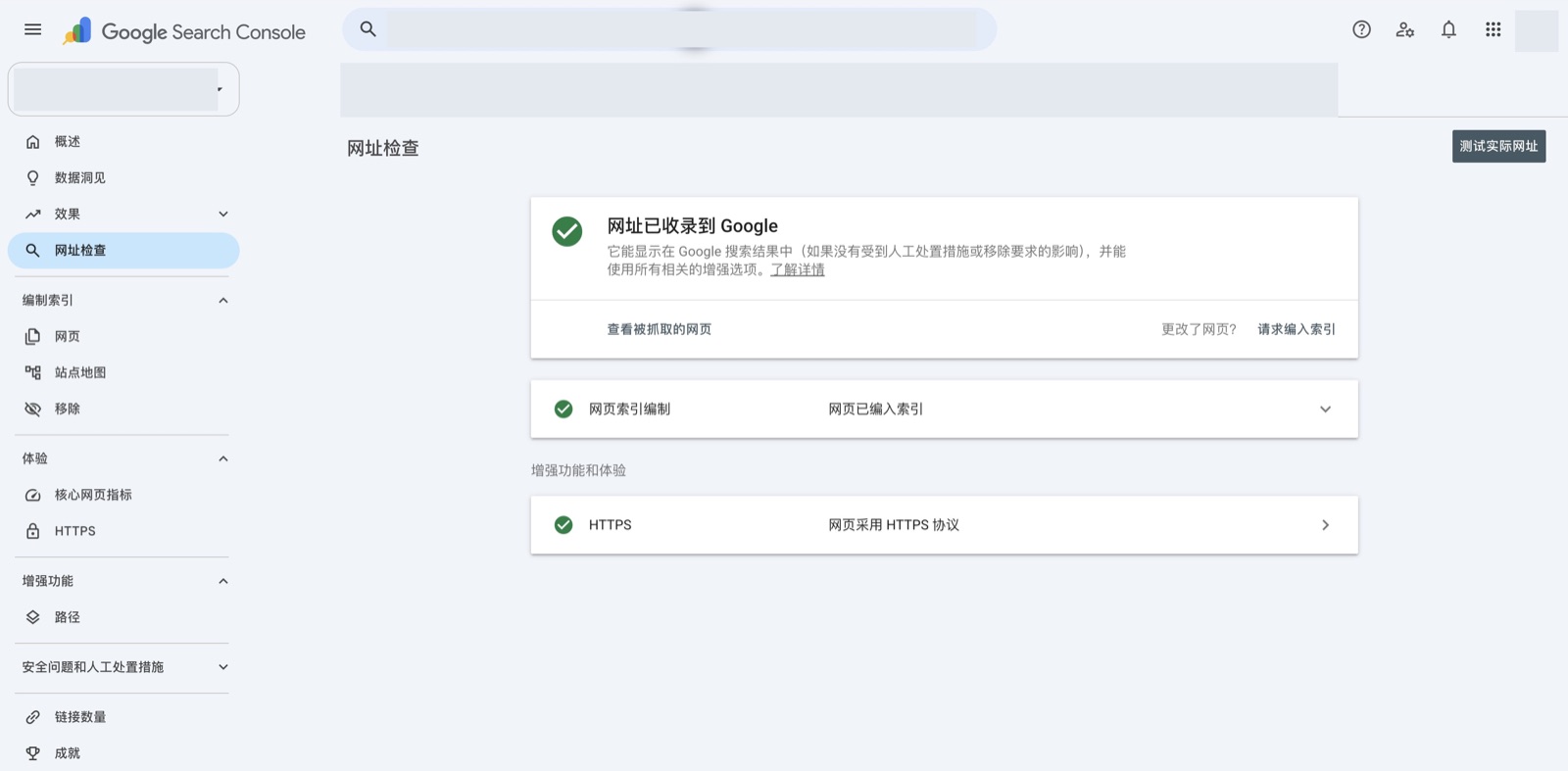Collapse the 体验 section

223,458
